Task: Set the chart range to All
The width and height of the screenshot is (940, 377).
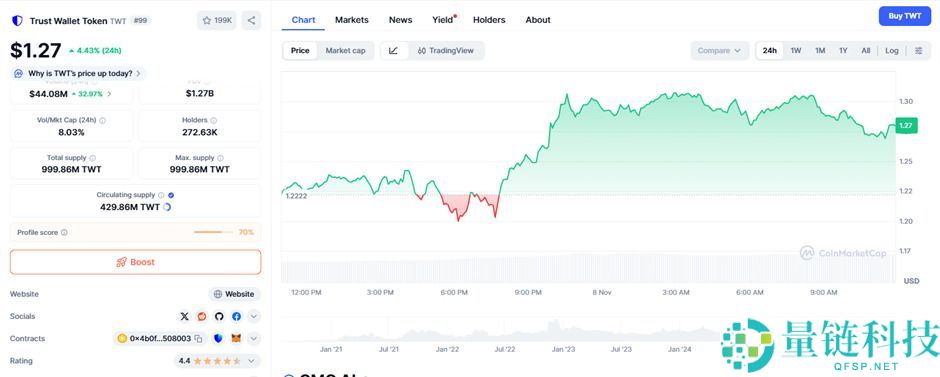Action: 866,51
